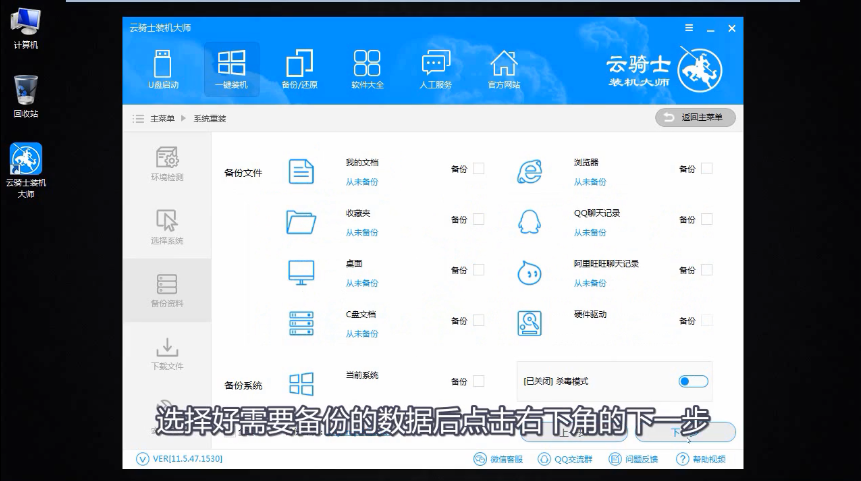
Task: Click the 云骑士 knight logo
Action: click(x=699, y=70)
